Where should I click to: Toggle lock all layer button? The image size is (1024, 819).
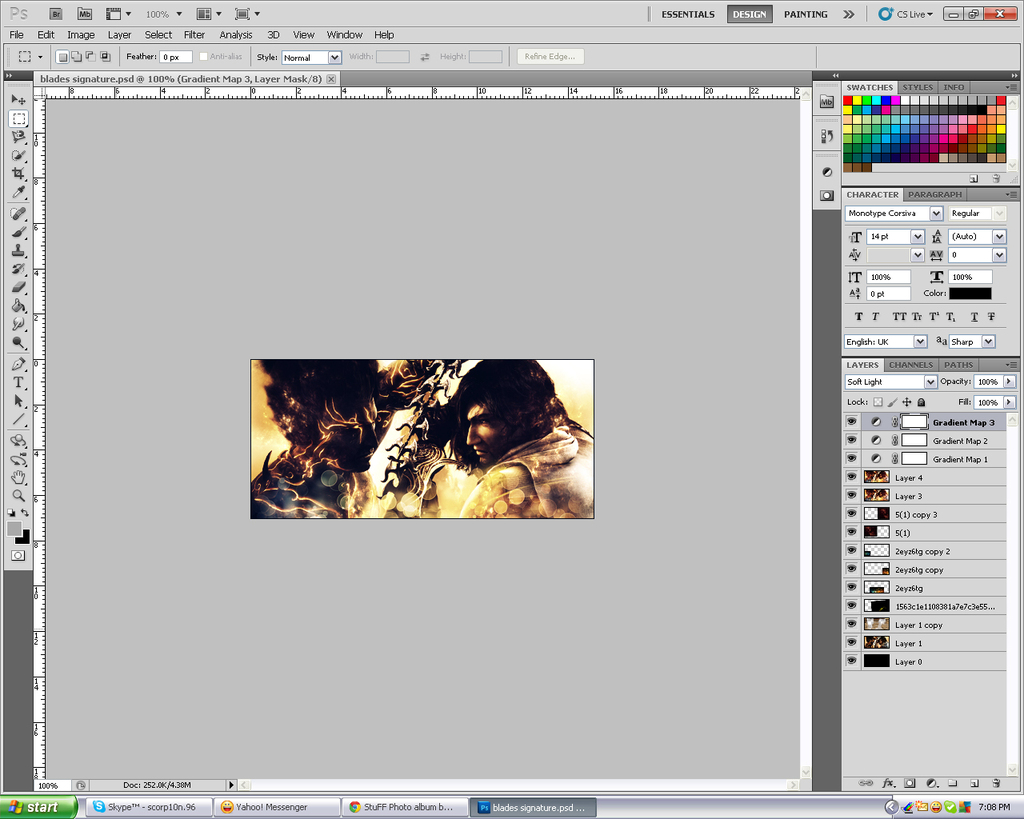(x=921, y=402)
